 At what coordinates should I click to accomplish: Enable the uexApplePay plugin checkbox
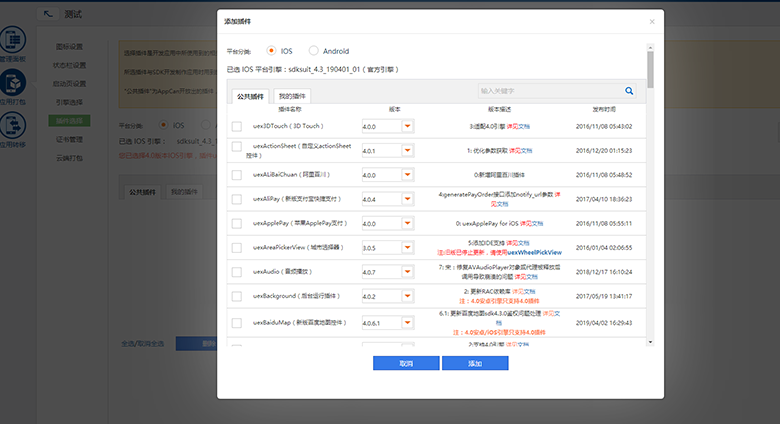click(237, 223)
